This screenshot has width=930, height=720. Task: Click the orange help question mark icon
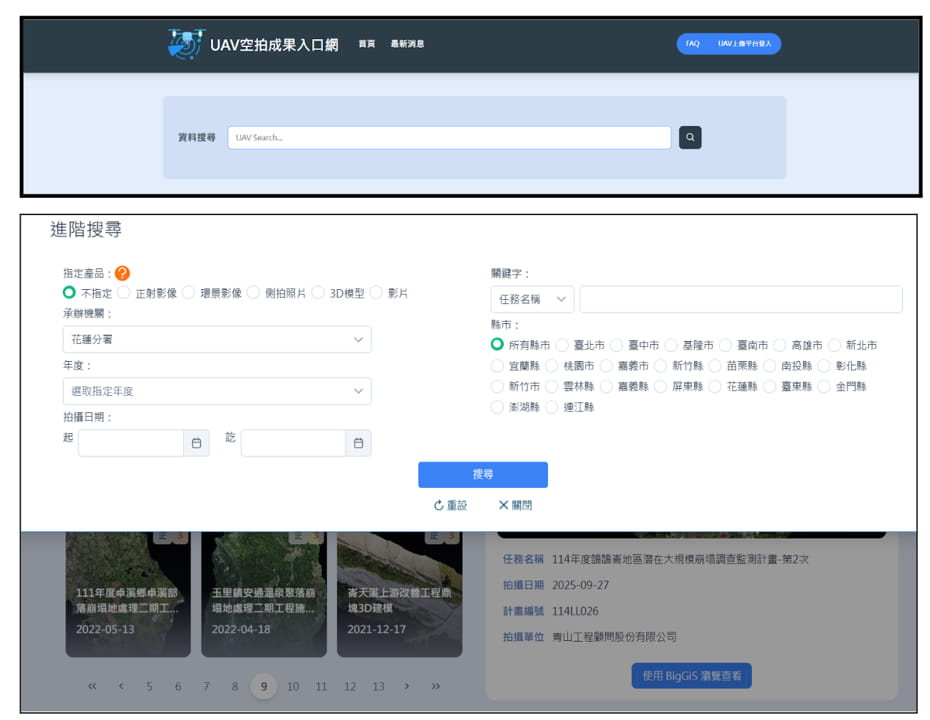tap(122, 273)
